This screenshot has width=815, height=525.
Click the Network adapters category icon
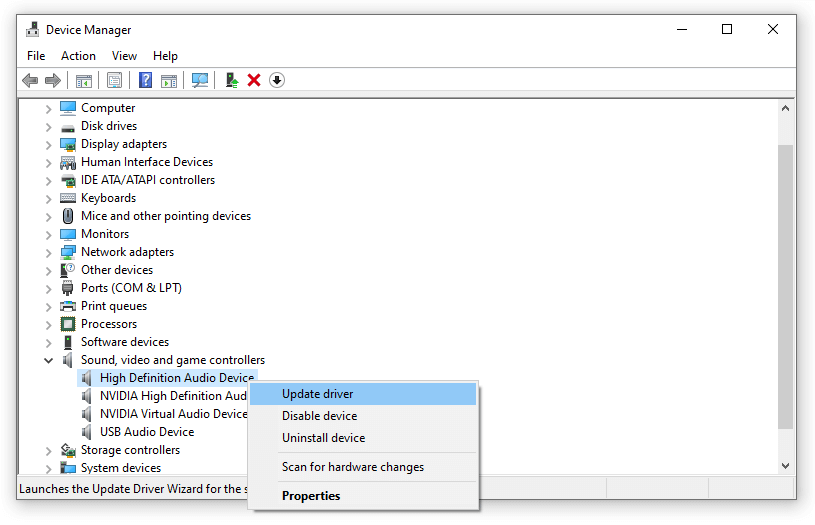pyautogui.click(x=68, y=253)
